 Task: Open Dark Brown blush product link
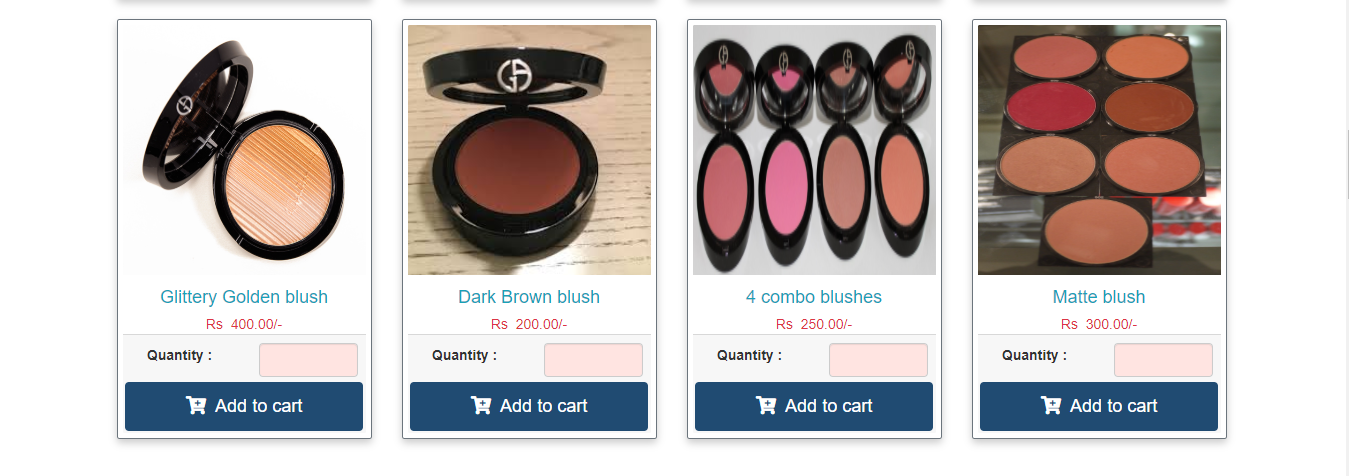(x=529, y=297)
